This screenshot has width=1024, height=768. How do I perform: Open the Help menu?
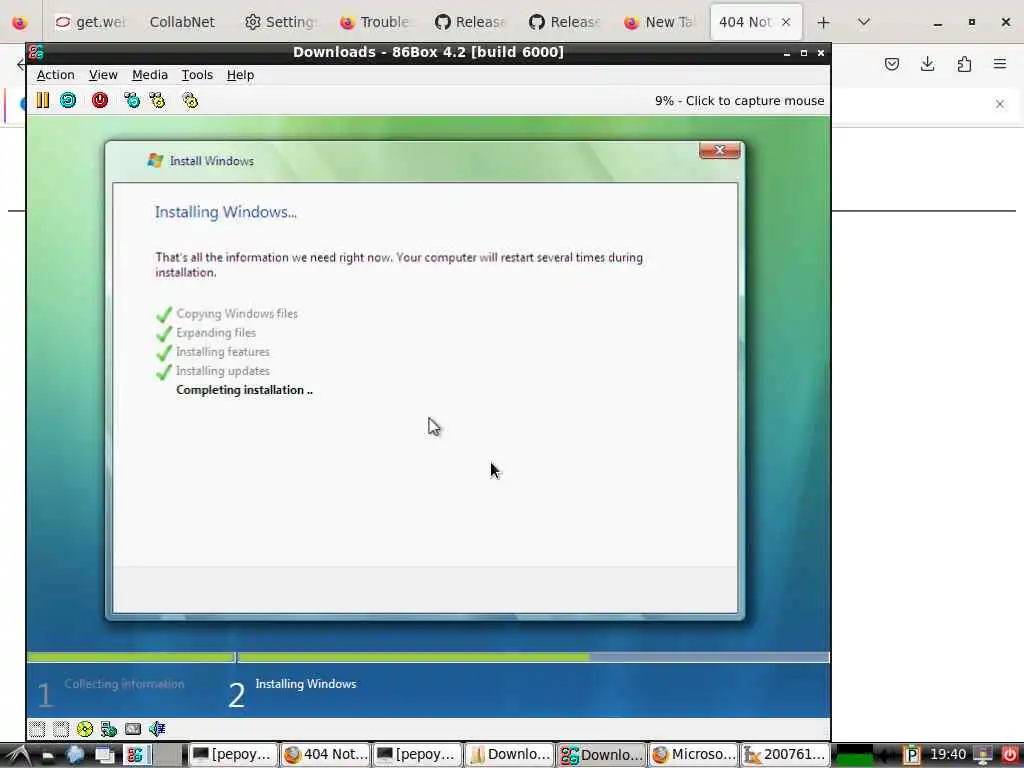click(240, 75)
